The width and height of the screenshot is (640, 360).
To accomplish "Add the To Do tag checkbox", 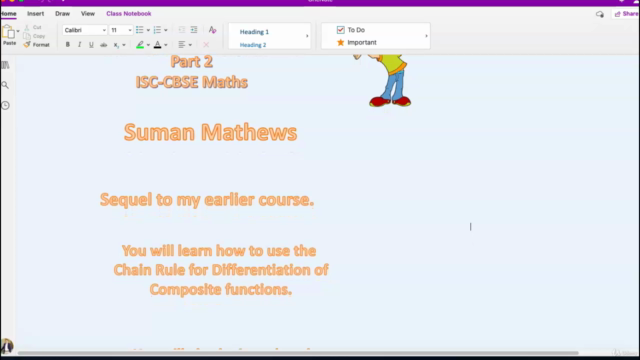I will tap(340, 30).
